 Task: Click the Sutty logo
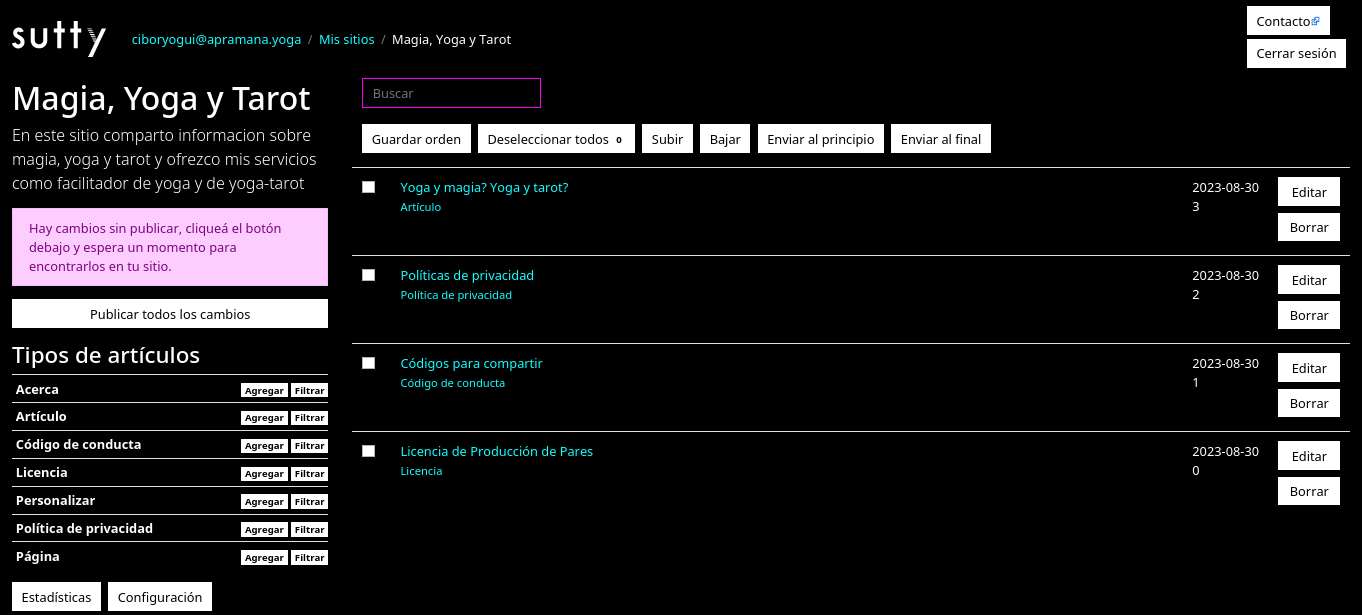tap(59, 40)
